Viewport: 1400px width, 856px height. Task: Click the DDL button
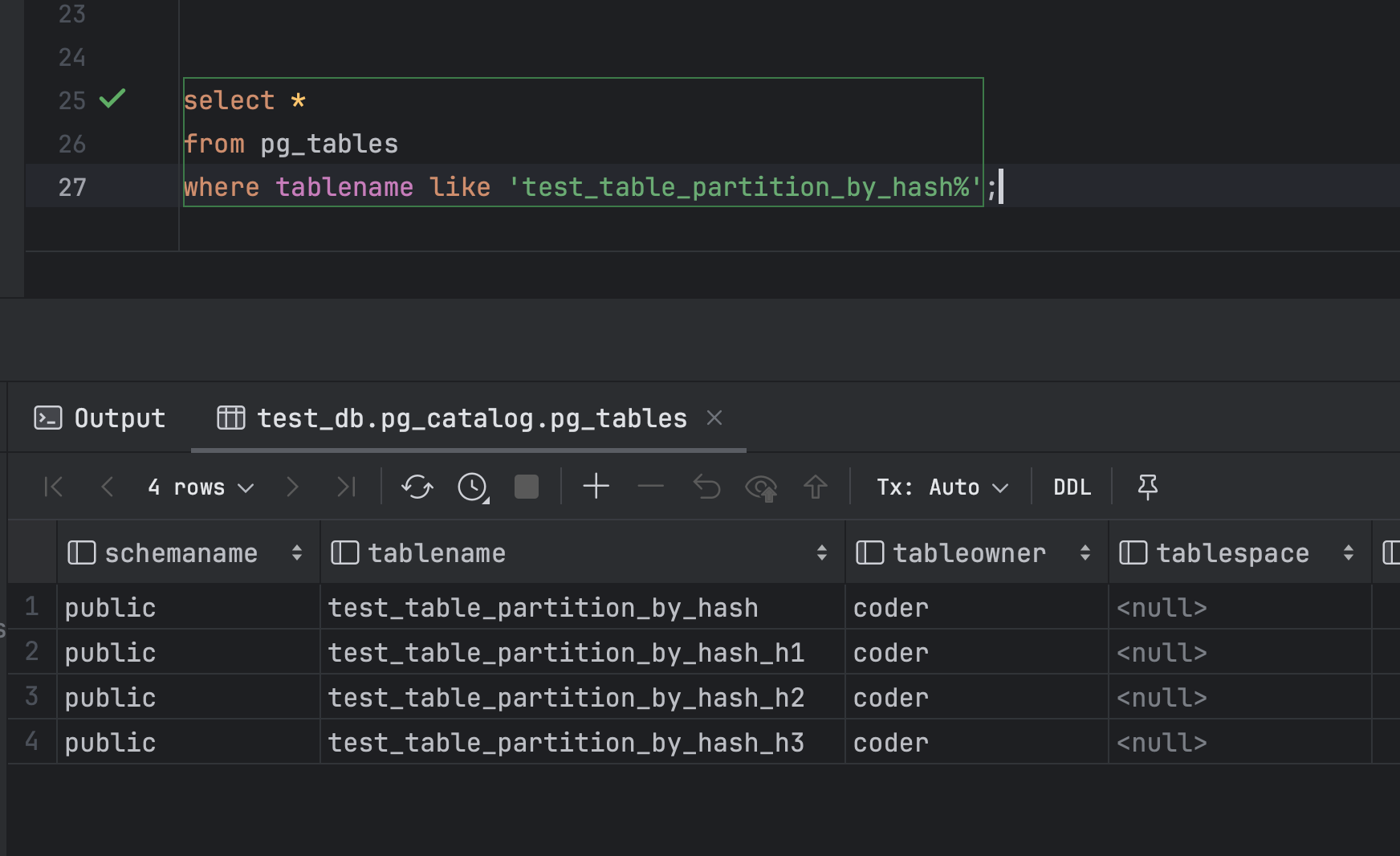[x=1072, y=487]
